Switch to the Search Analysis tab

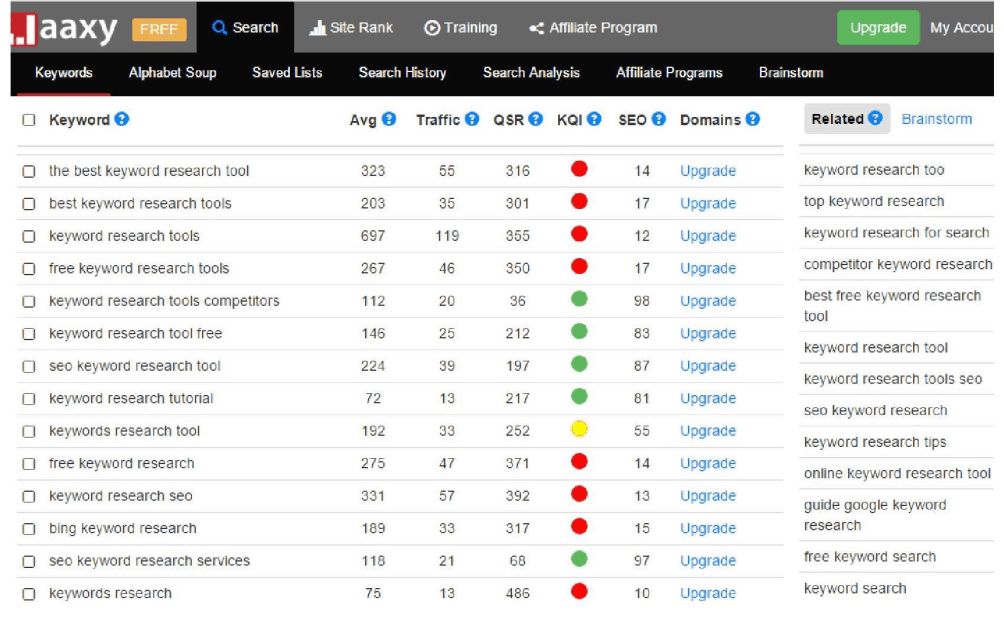(x=531, y=73)
